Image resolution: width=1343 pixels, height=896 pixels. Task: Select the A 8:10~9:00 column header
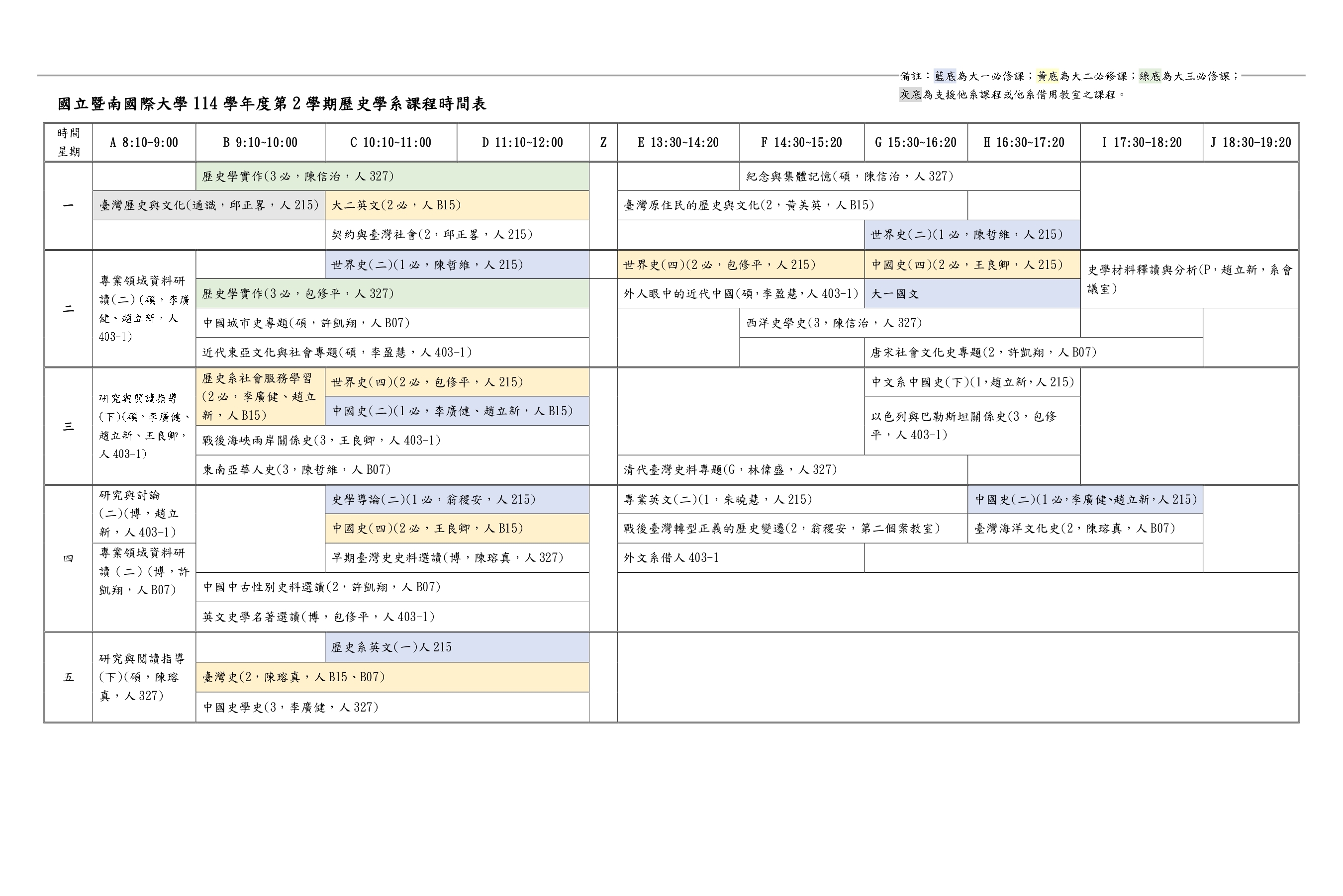[144, 143]
